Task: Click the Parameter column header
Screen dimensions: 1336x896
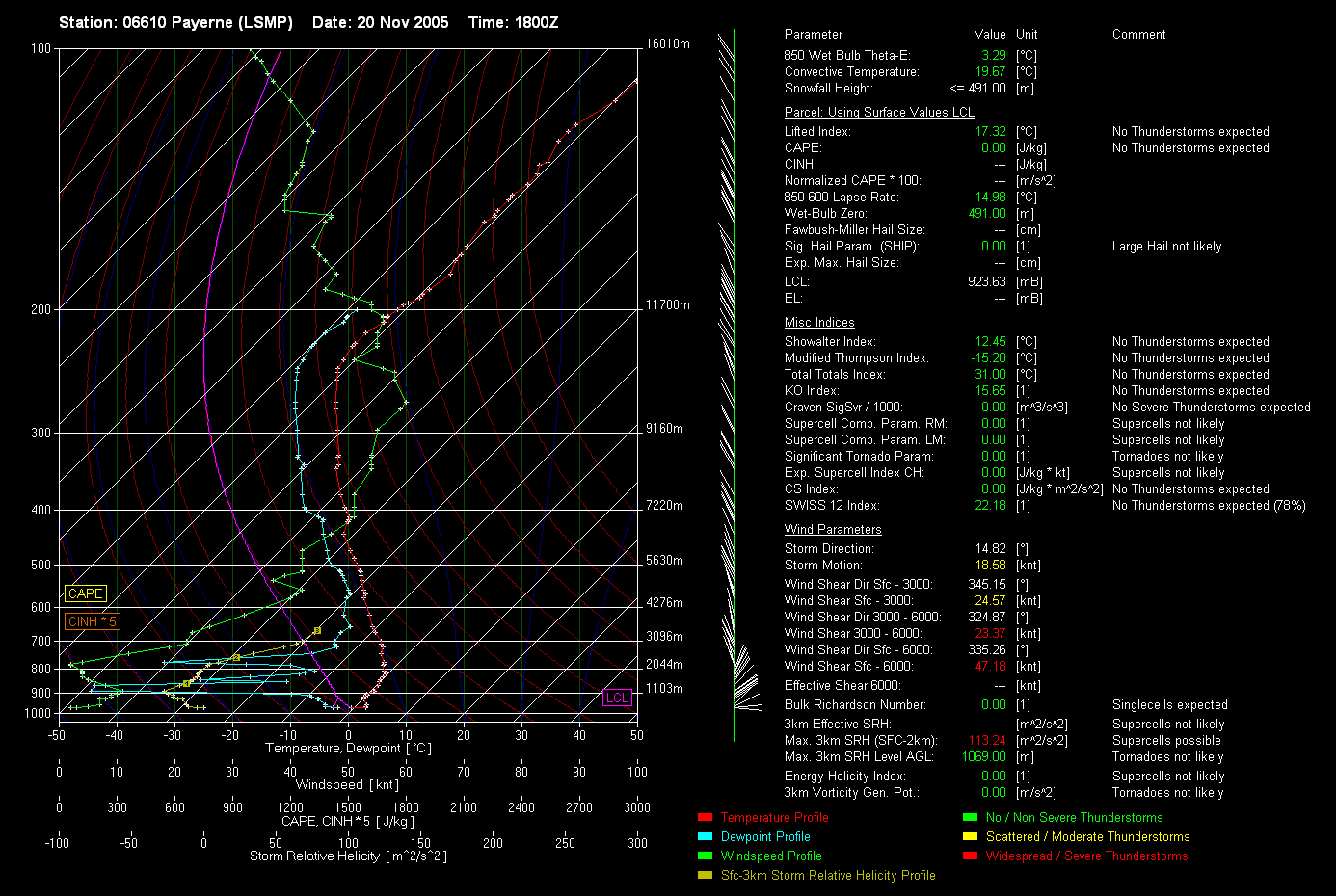Action: point(814,34)
